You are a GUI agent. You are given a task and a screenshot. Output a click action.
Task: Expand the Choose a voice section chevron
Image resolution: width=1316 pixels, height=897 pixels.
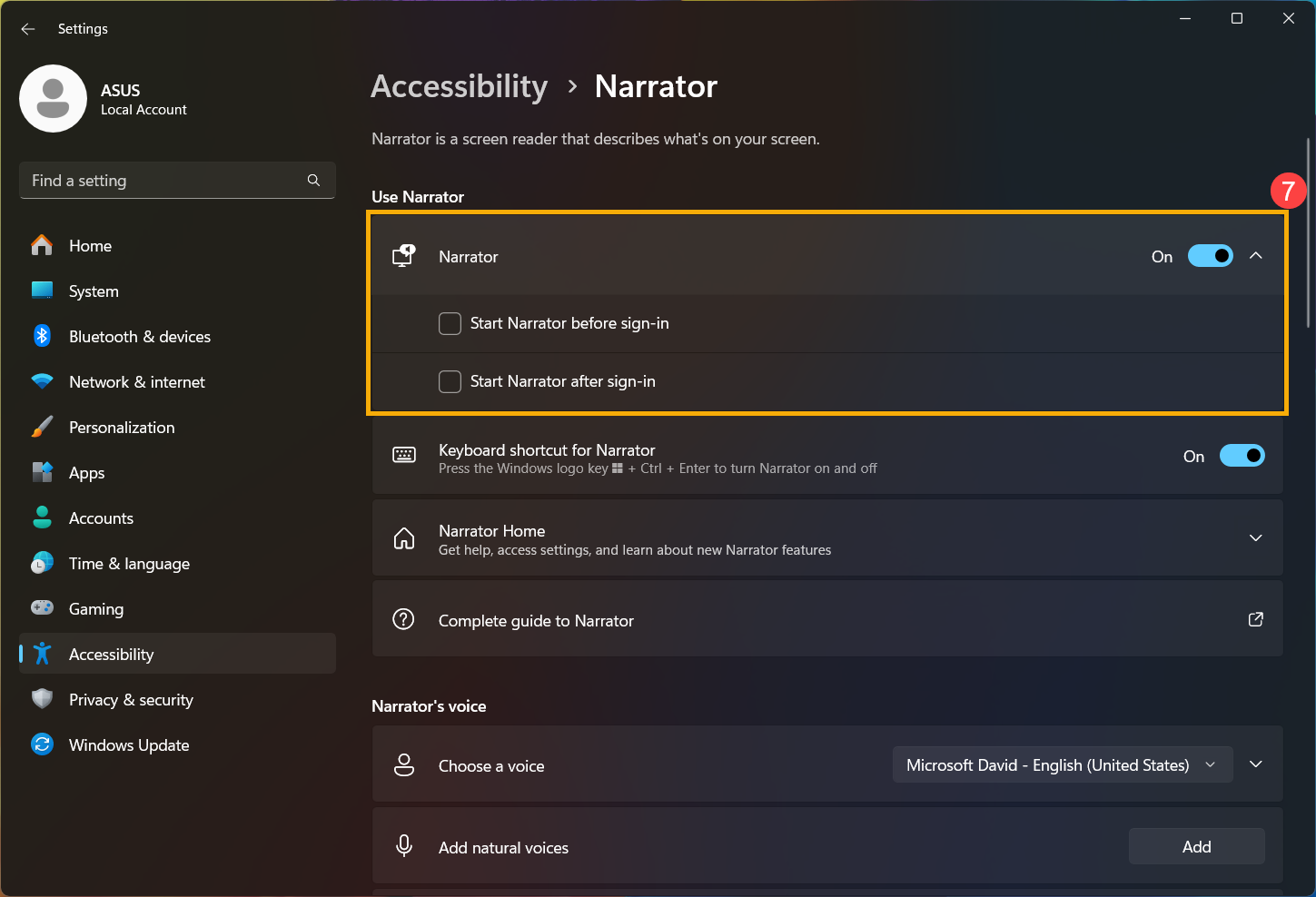(1256, 764)
